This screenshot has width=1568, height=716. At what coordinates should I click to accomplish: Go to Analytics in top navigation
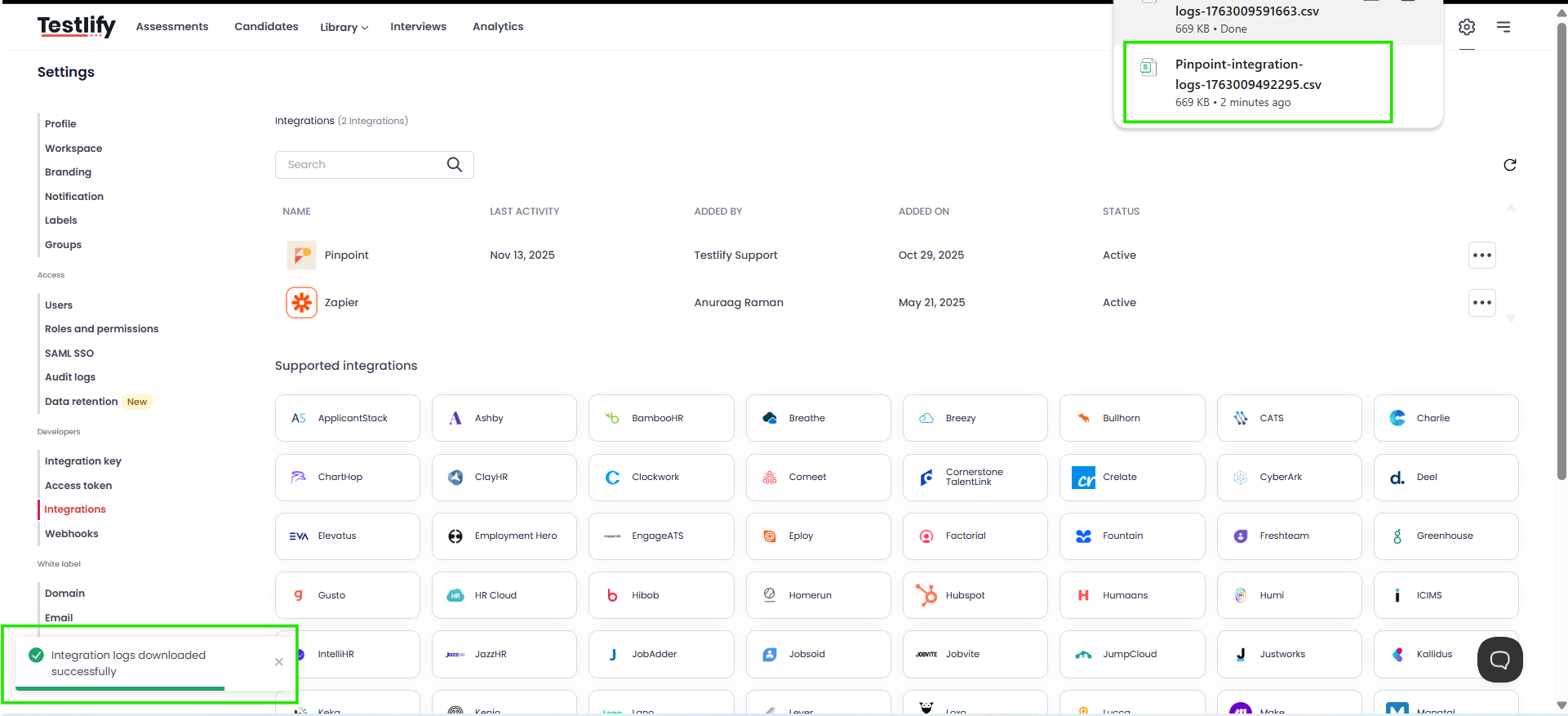[x=498, y=27]
